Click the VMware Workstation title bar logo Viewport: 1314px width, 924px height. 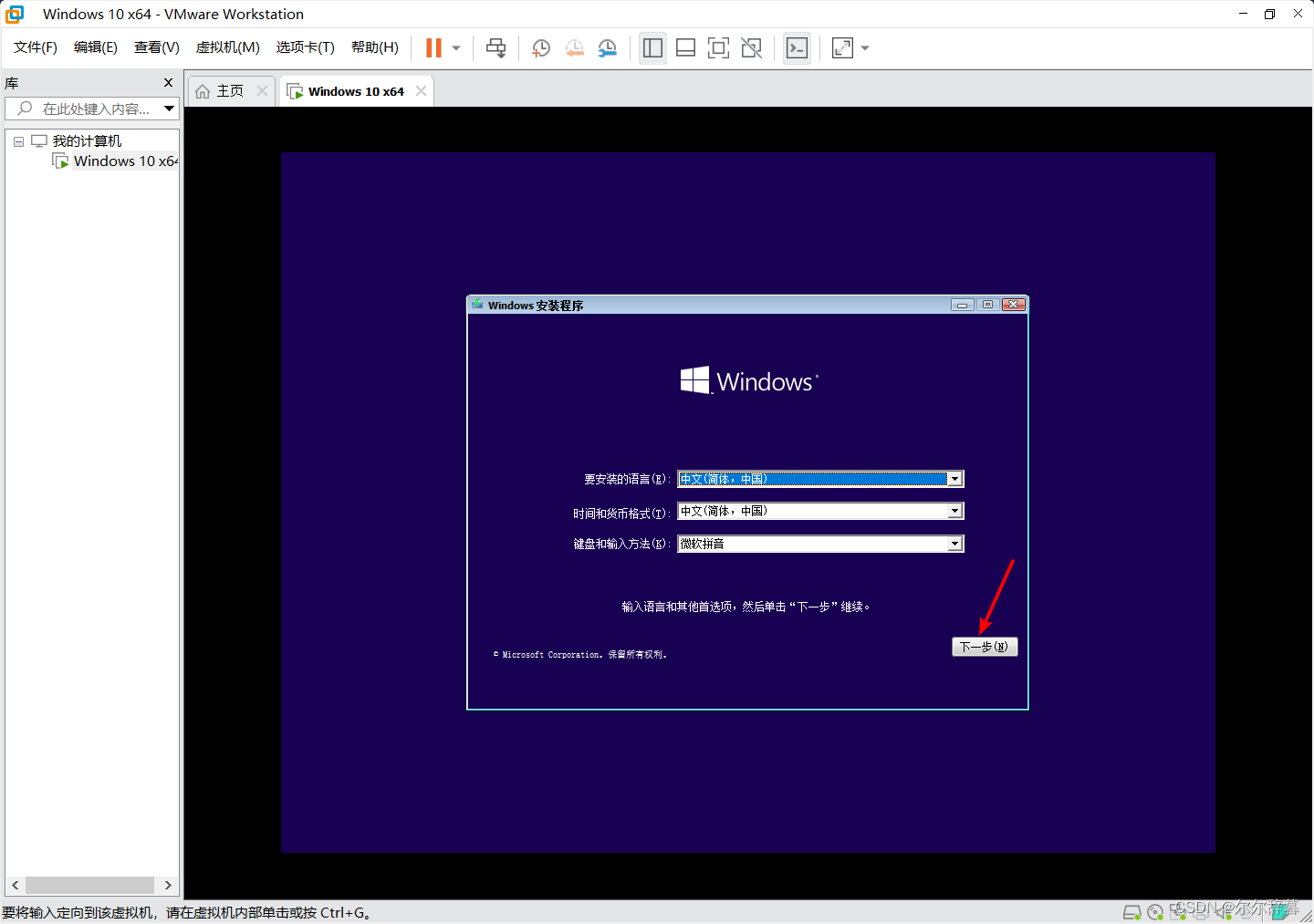coord(16,14)
